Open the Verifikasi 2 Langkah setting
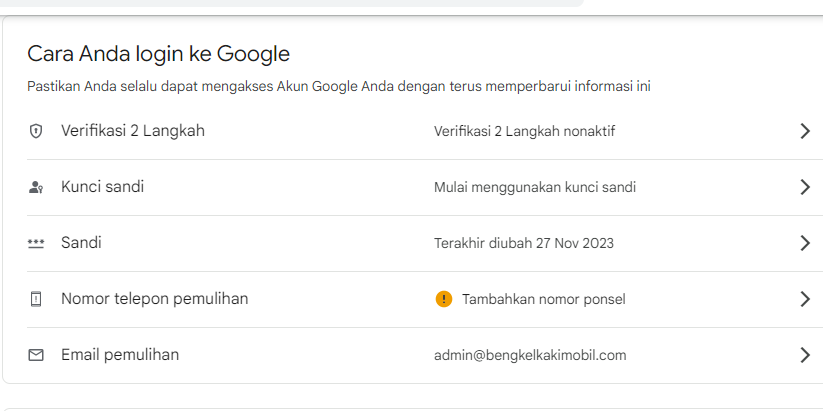This screenshot has width=823, height=411. [x=133, y=131]
